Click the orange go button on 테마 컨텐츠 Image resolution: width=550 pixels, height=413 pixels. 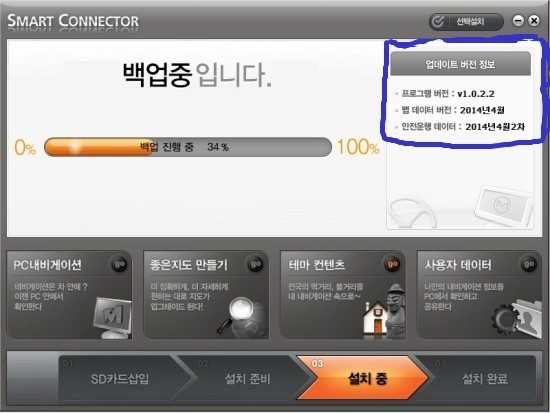pyautogui.click(x=393, y=264)
